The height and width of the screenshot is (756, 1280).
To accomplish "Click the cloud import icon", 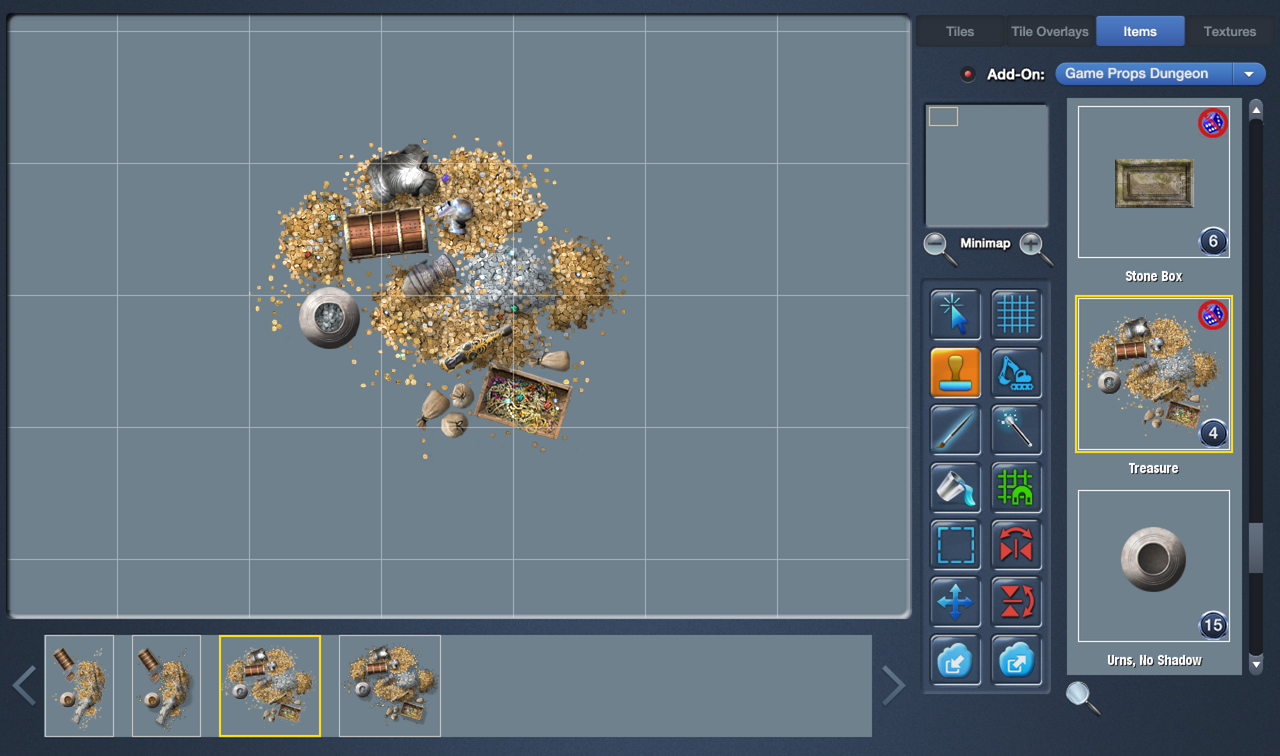I will (x=955, y=660).
